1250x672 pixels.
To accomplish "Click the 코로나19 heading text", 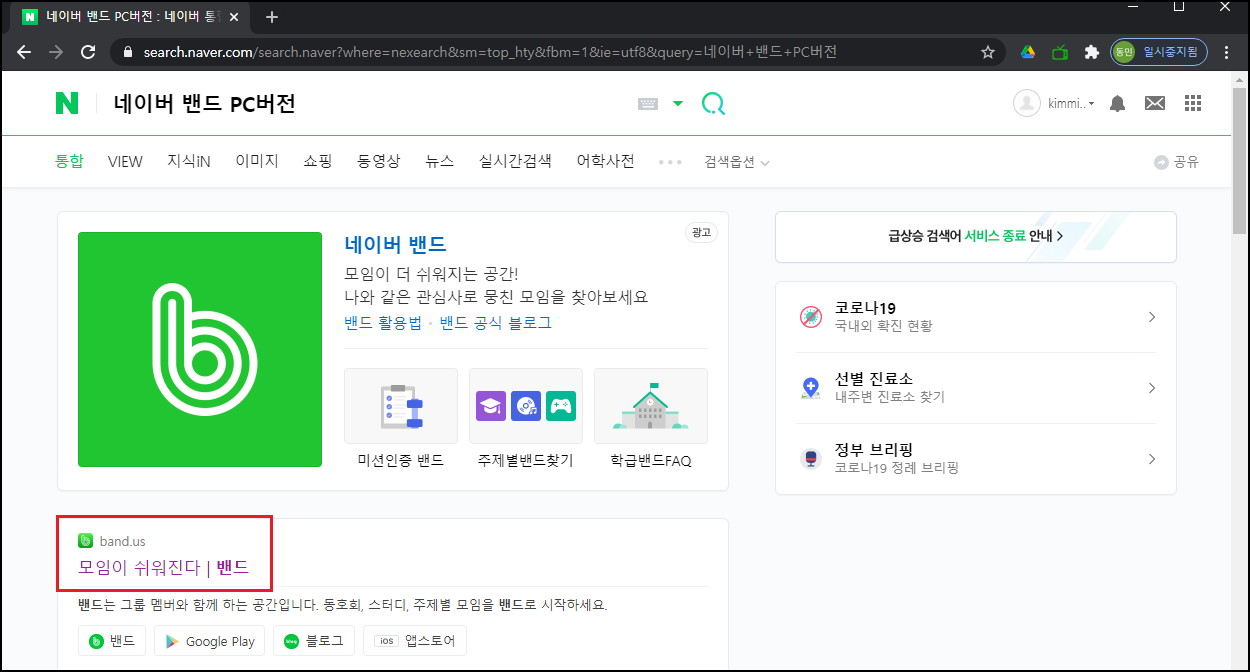I will click(865, 308).
